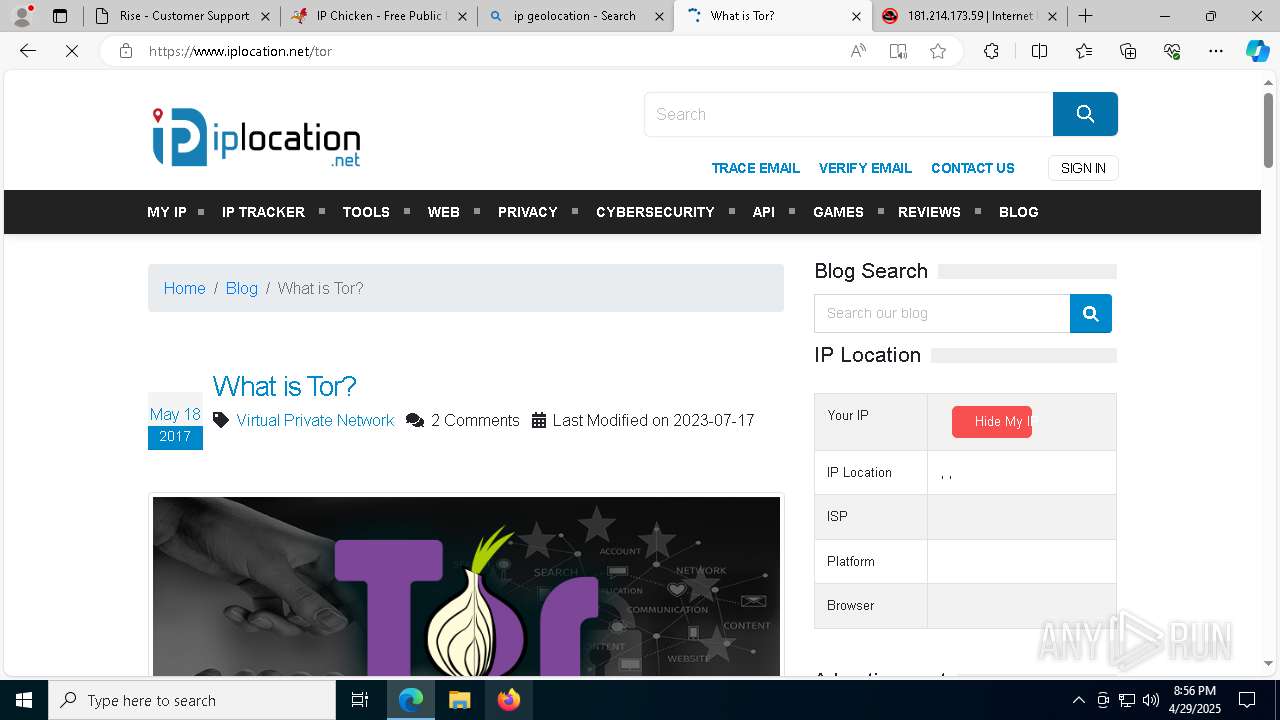Click the Tor onion article image
Viewport: 1280px width, 720px height.
click(x=466, y=586)
